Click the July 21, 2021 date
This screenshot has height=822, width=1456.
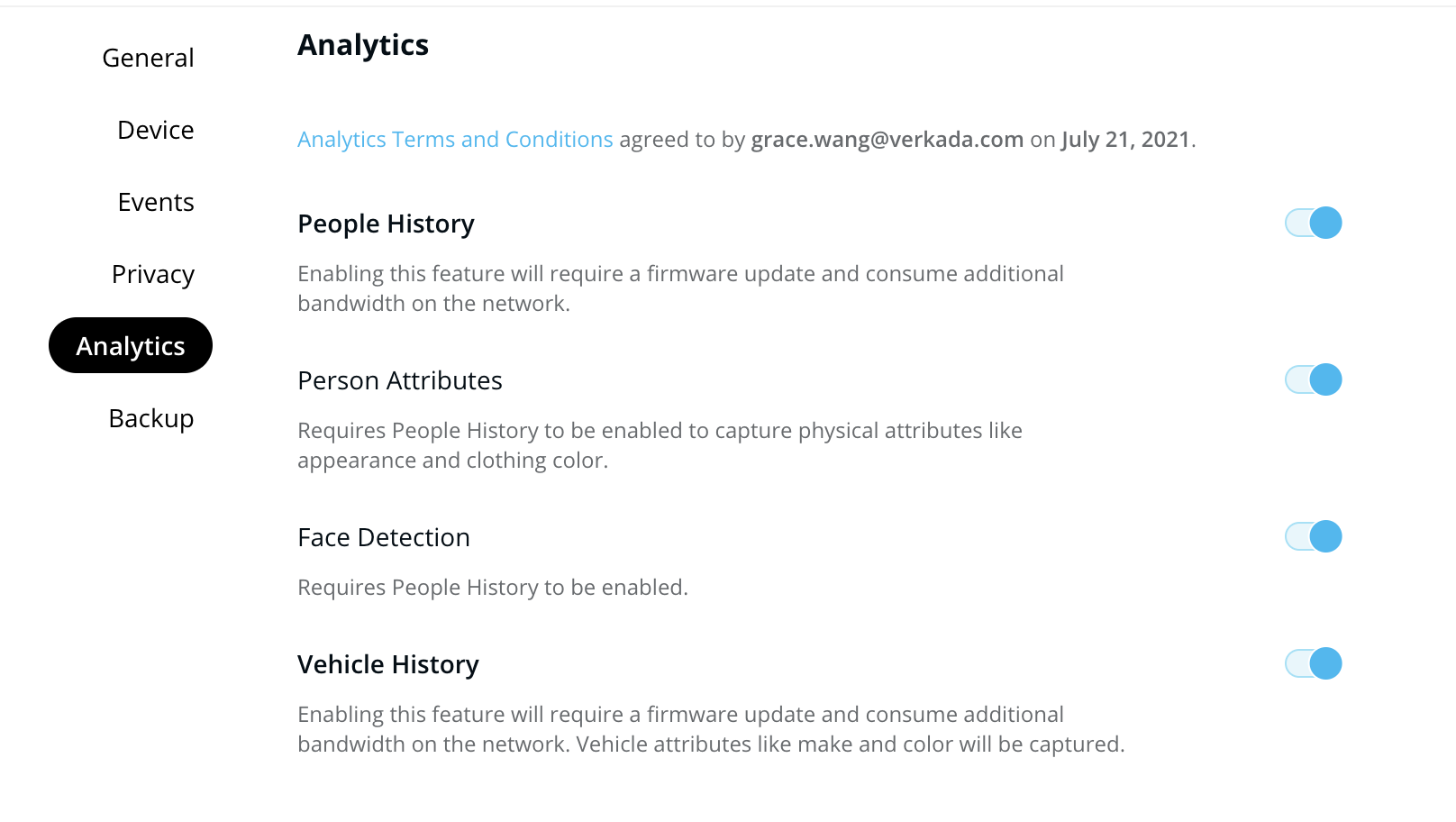1126,140
